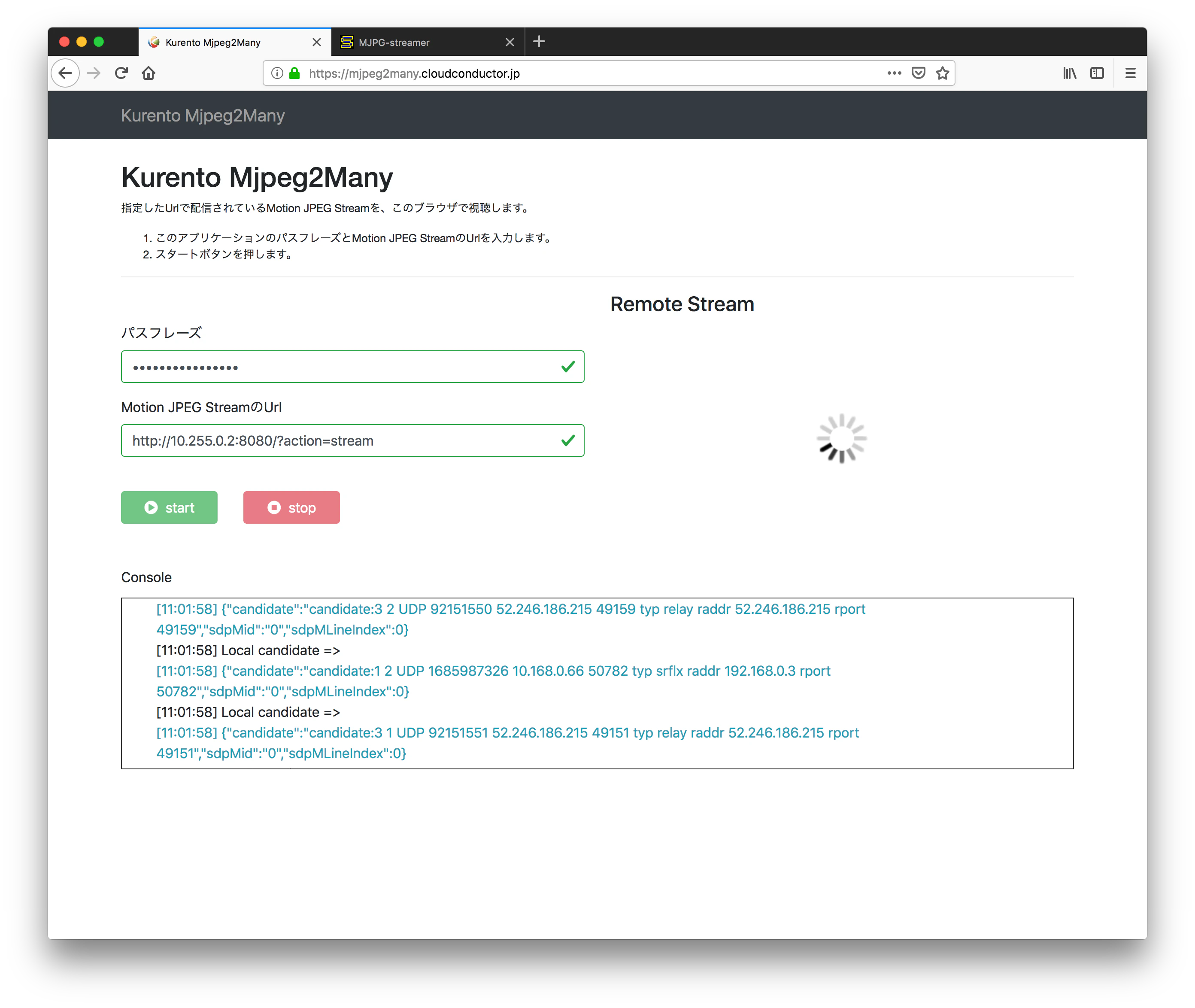Image resolution: width=1195 pixels, height=1008 pixels.
Task: Select the Kurento Mjpeg2Many tab
Action: [x=235, y=42]
